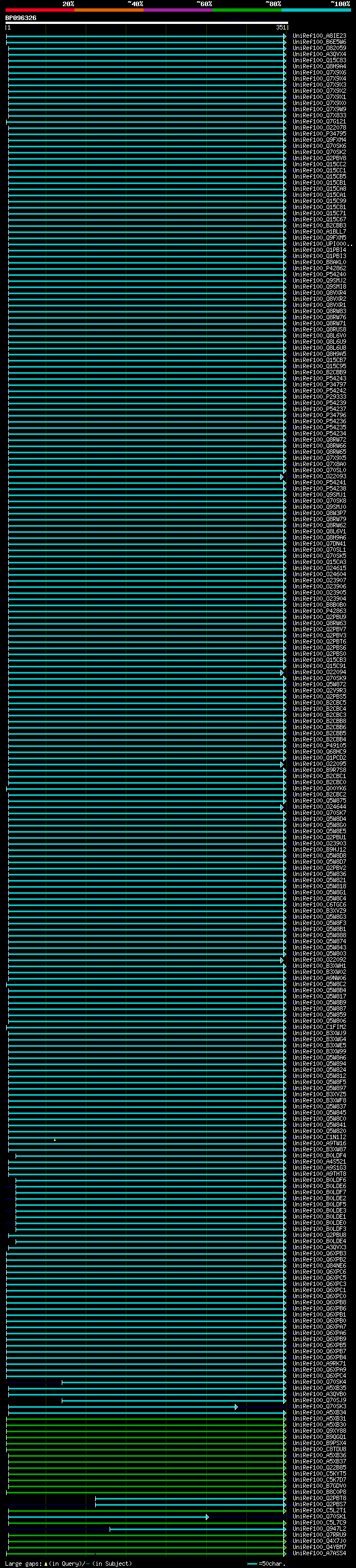Viewport: 356px width, 1568px height.
Task: Click label UniRef100_Q947L2
Action: tap(319, 1528)
